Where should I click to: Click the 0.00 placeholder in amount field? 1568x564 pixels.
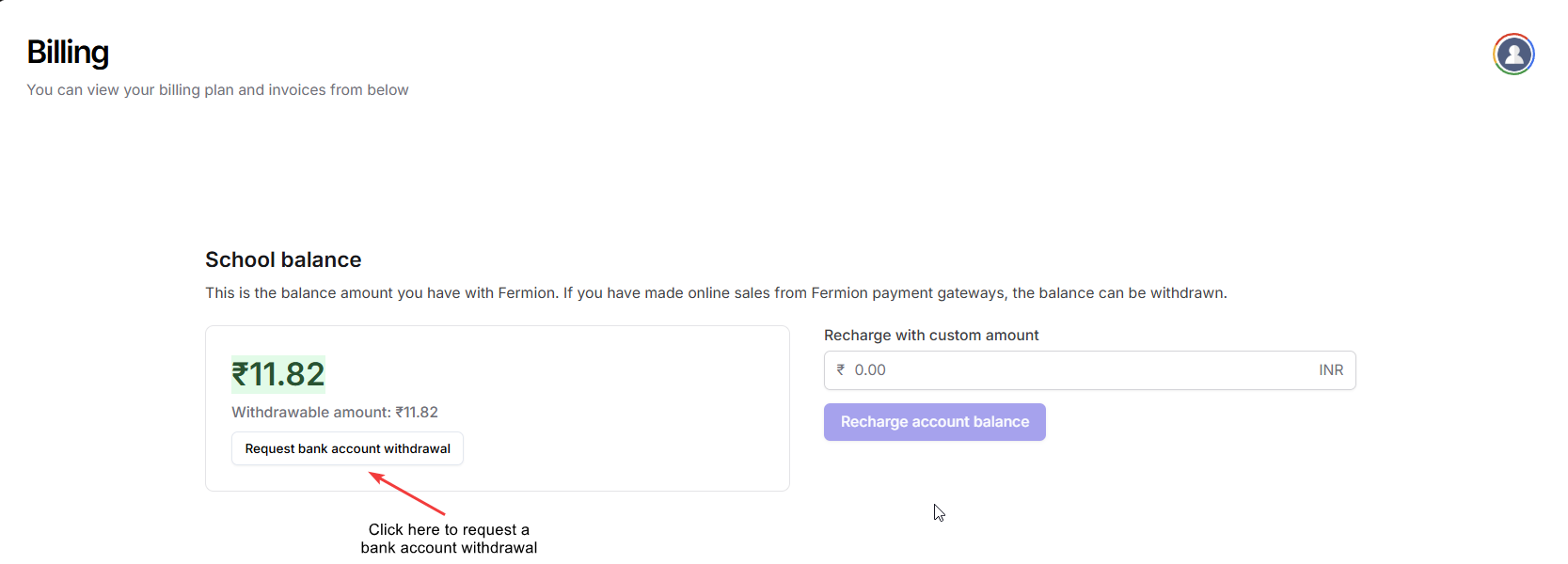pyautogui.click(x=870, y=370)
